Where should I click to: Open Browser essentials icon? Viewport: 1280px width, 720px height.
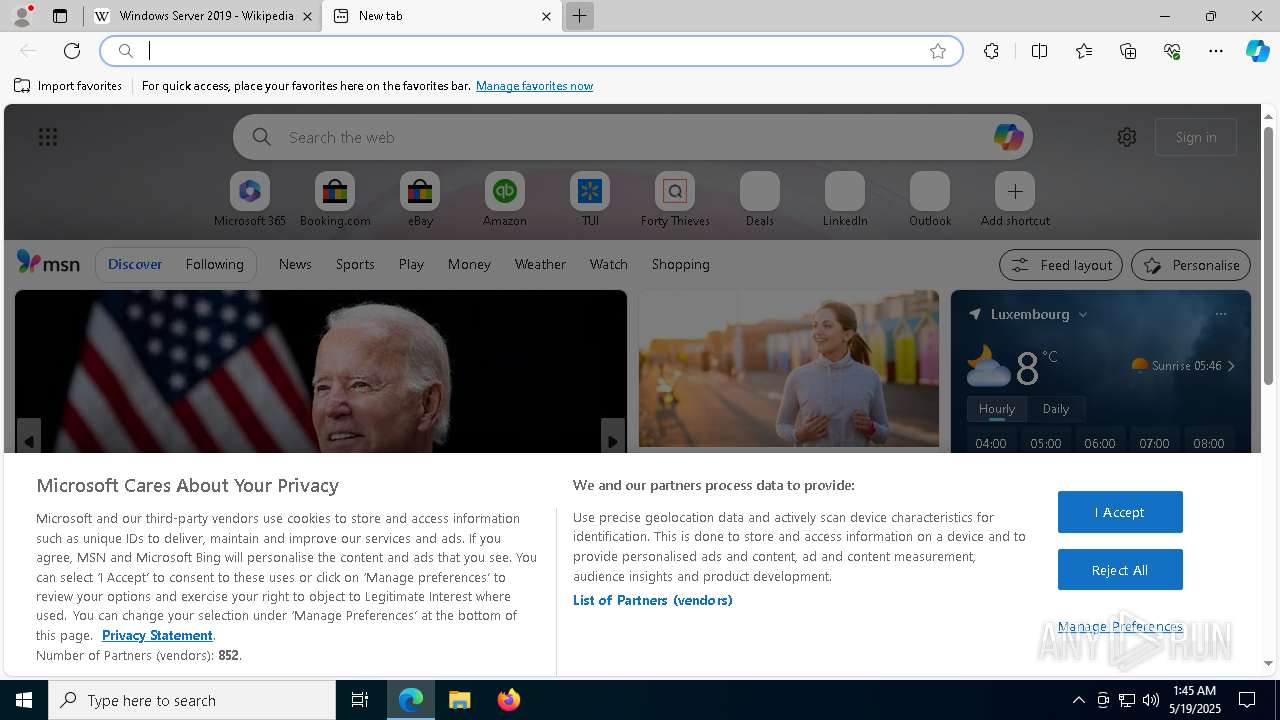coord(1172,51)
